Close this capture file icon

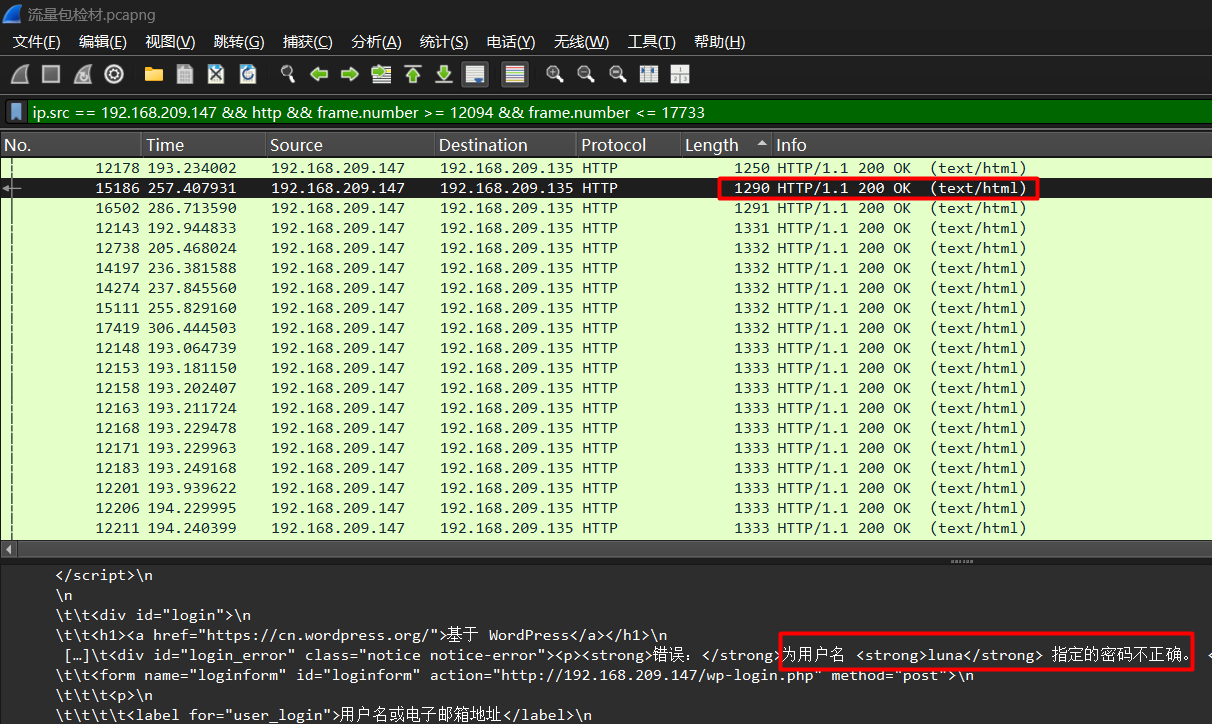[216, 74]
